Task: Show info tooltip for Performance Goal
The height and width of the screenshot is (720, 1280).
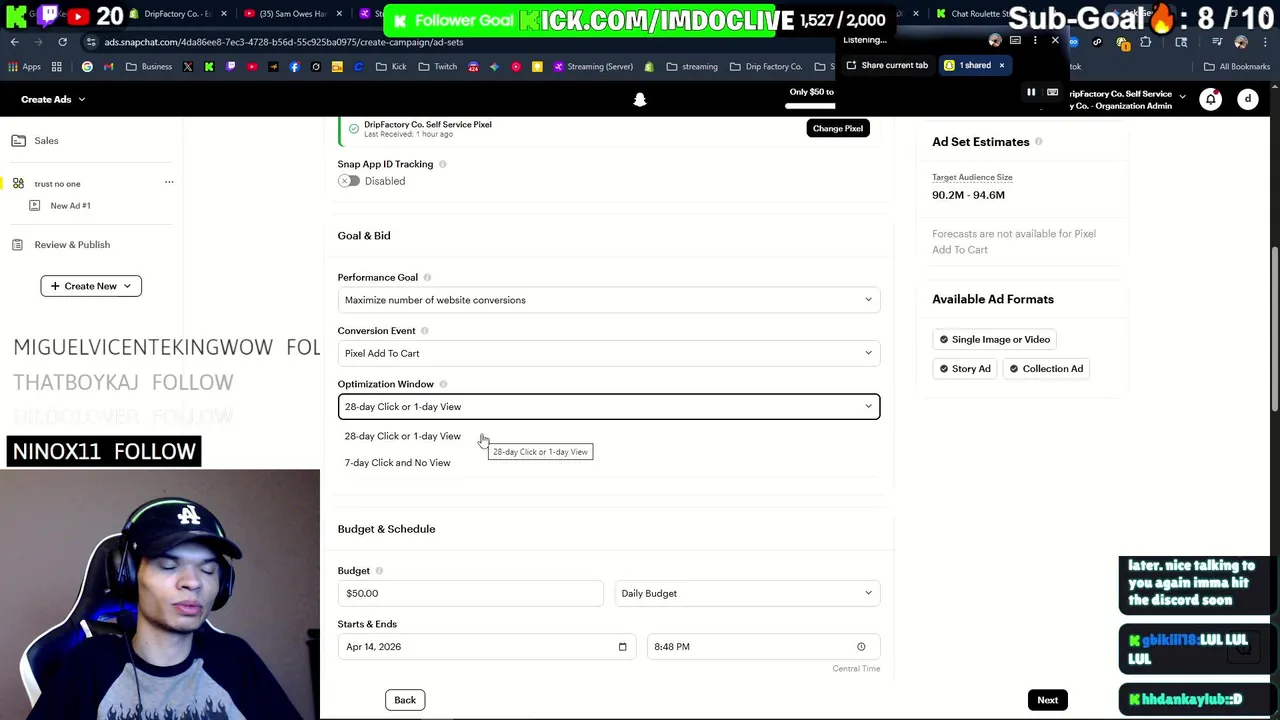Action: 427,278
